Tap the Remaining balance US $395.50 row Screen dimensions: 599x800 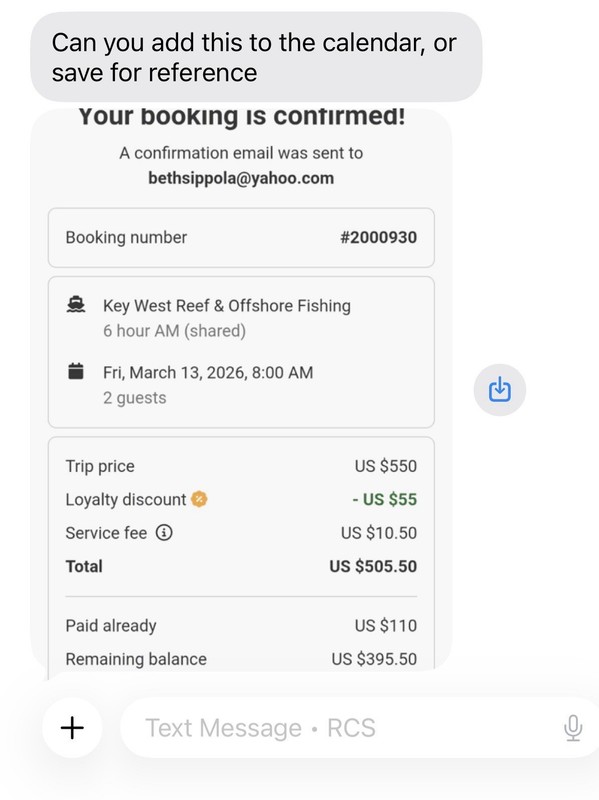point(241,659)
